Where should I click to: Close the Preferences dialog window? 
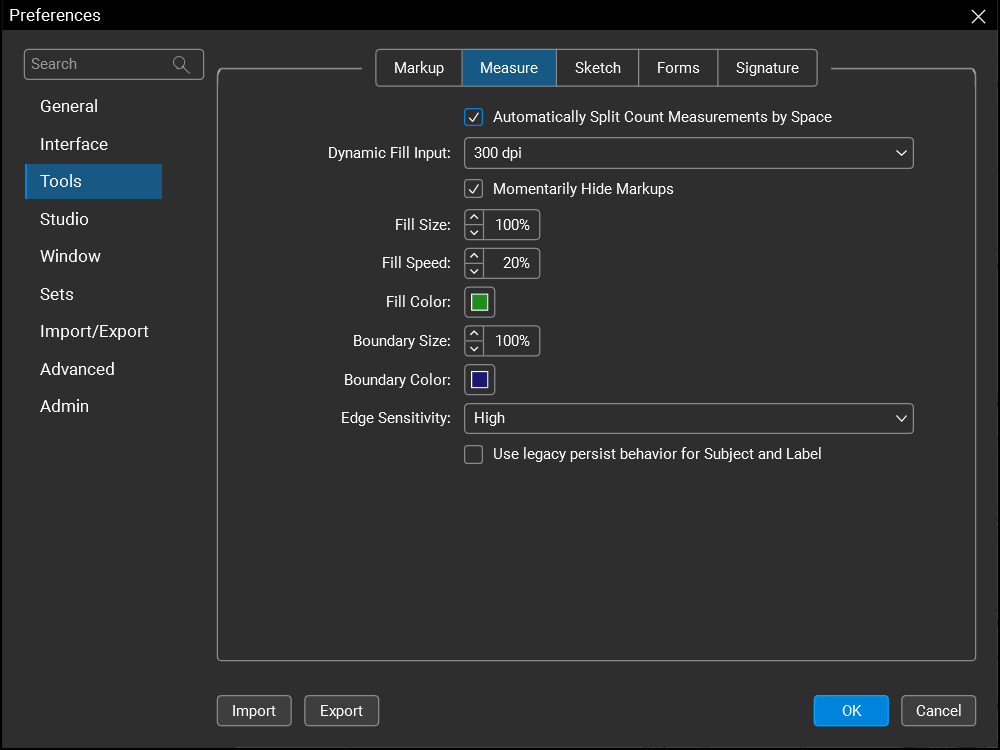[978, 15]
